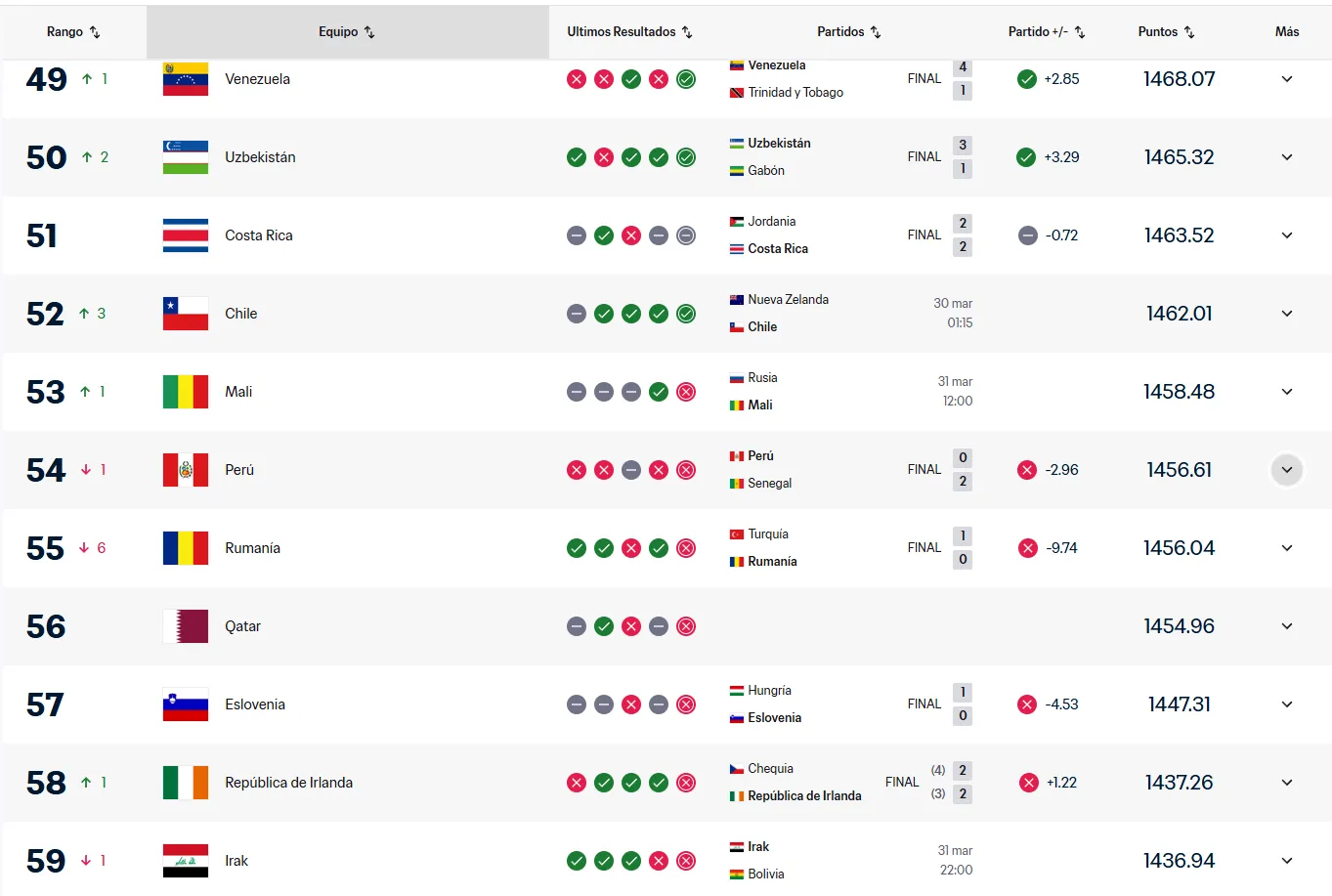
Task: Select the Equipo column header
Action: [347, 31]
